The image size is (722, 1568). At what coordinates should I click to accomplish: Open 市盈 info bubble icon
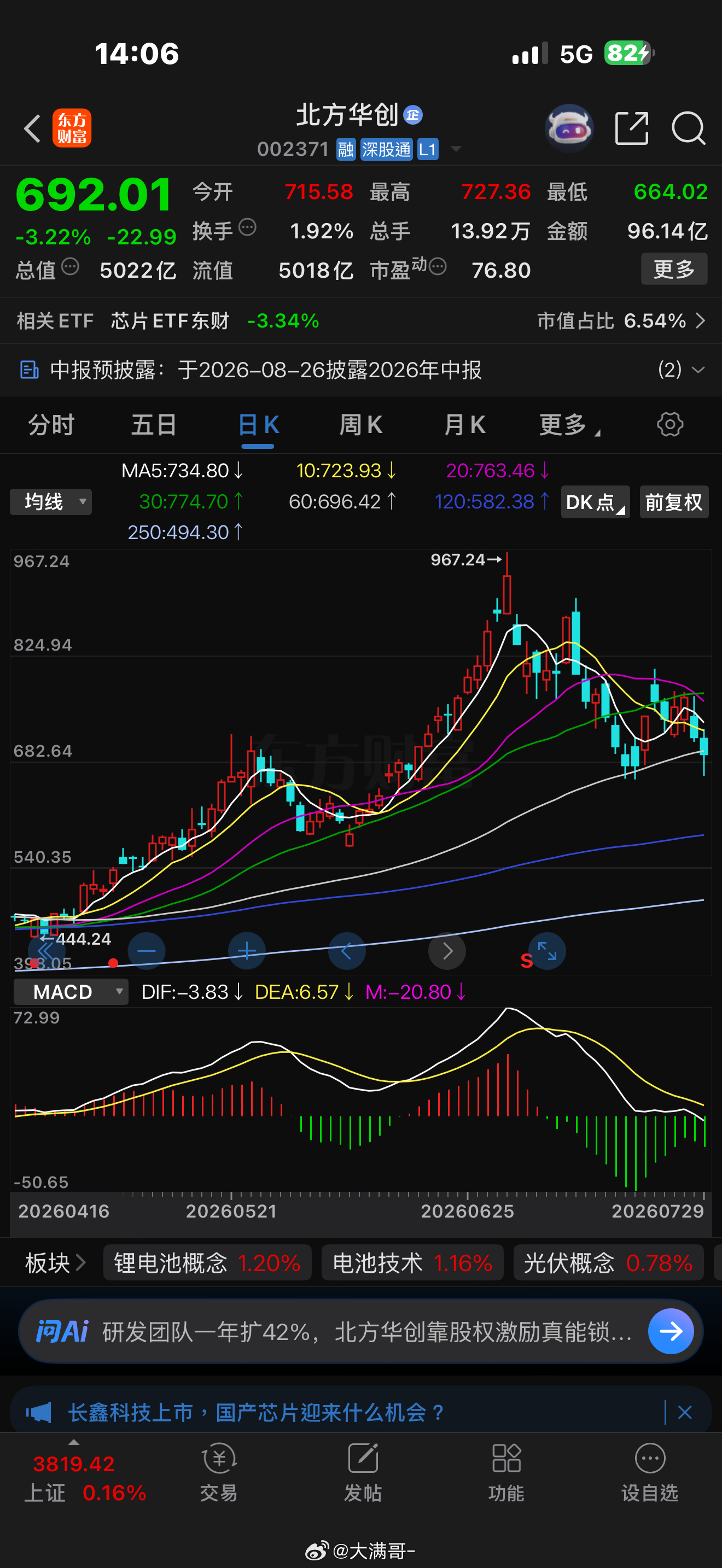point(438,267)
